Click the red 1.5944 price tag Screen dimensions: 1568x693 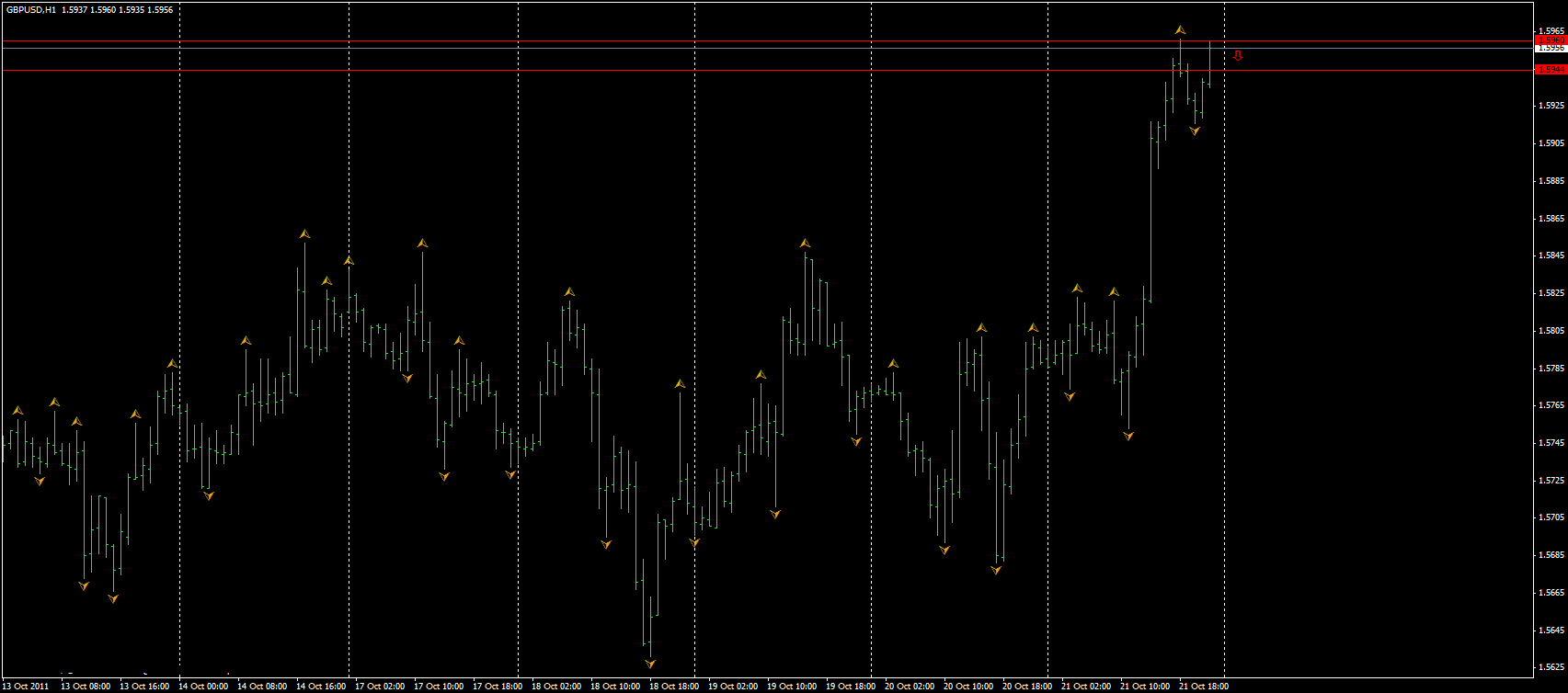(x=1551, y=70)
